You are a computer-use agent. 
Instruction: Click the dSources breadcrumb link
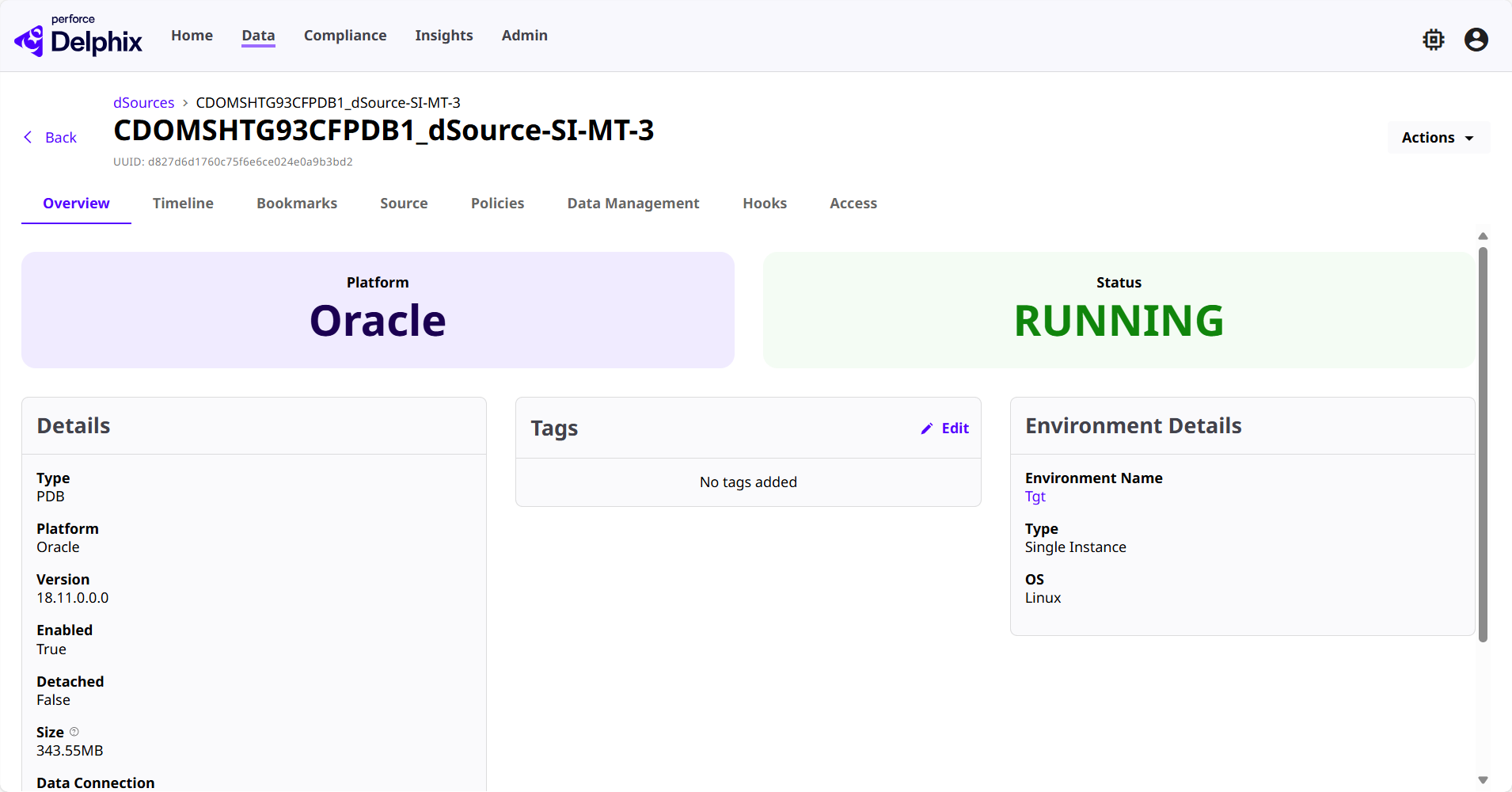(143, 103)
